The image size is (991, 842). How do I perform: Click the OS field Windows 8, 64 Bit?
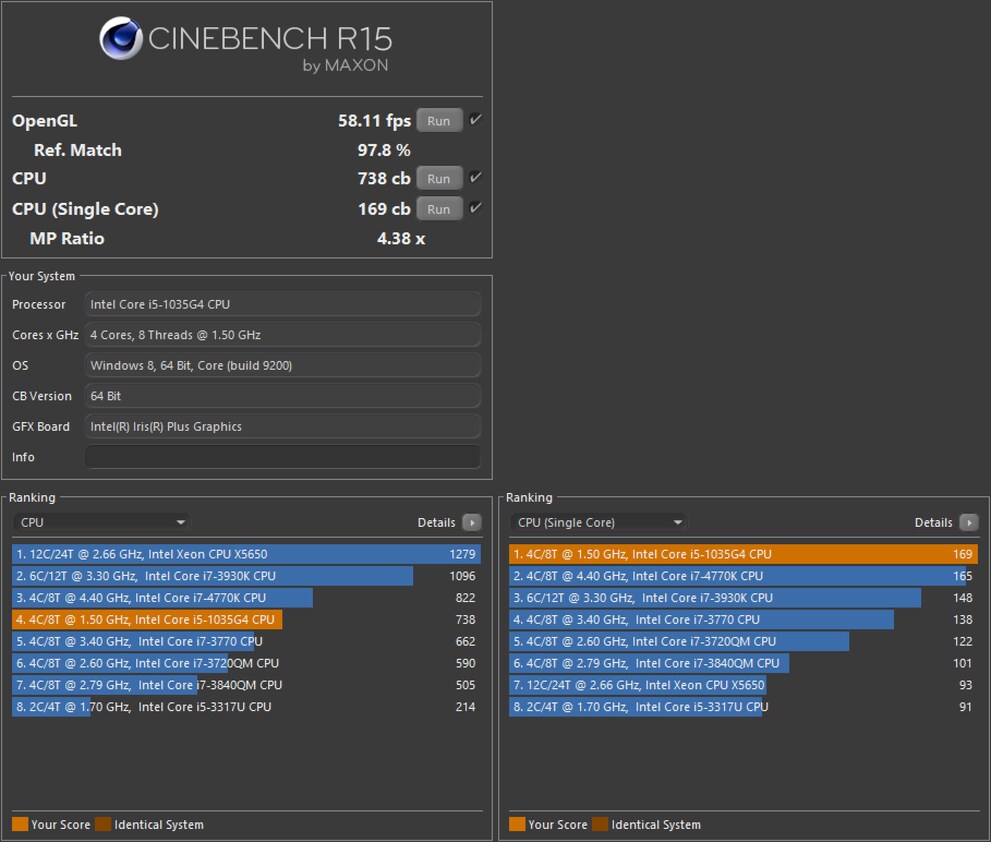point(283,365)
